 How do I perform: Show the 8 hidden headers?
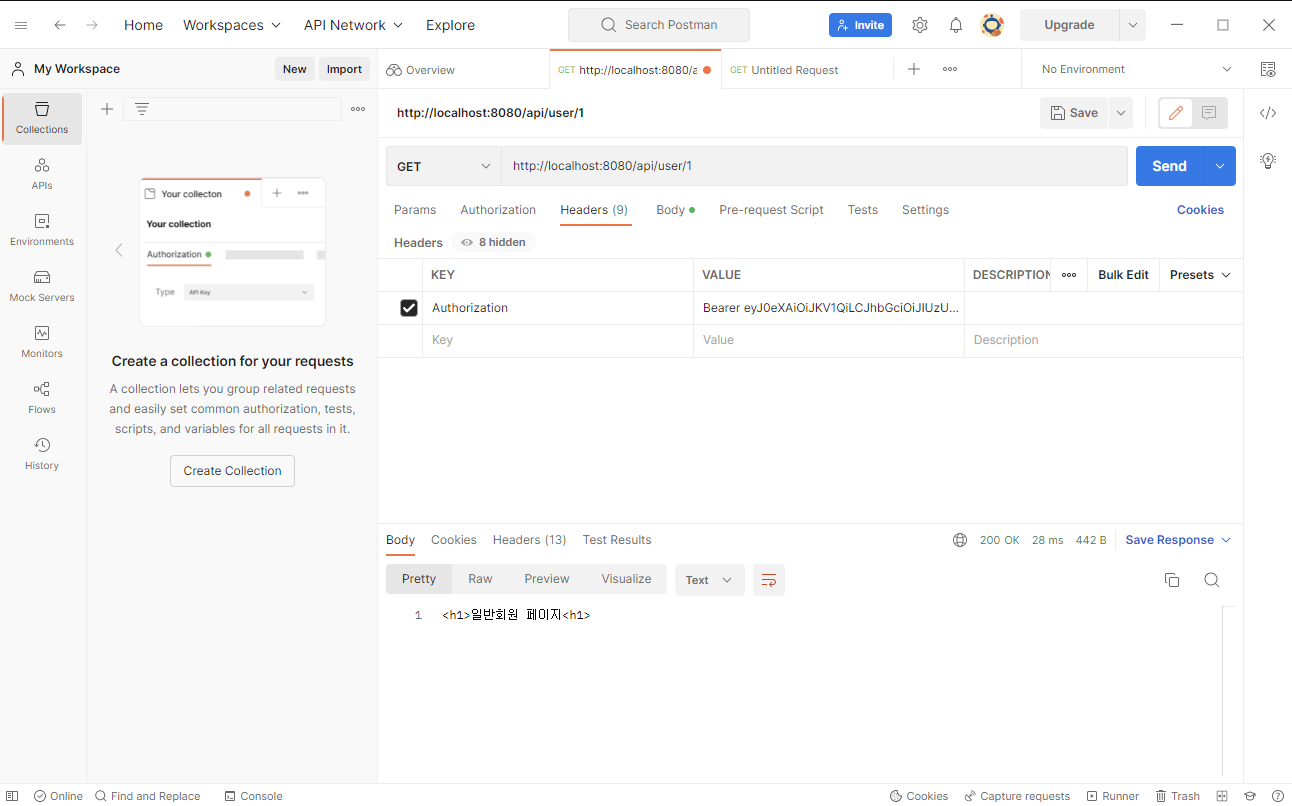pos(492,242)
